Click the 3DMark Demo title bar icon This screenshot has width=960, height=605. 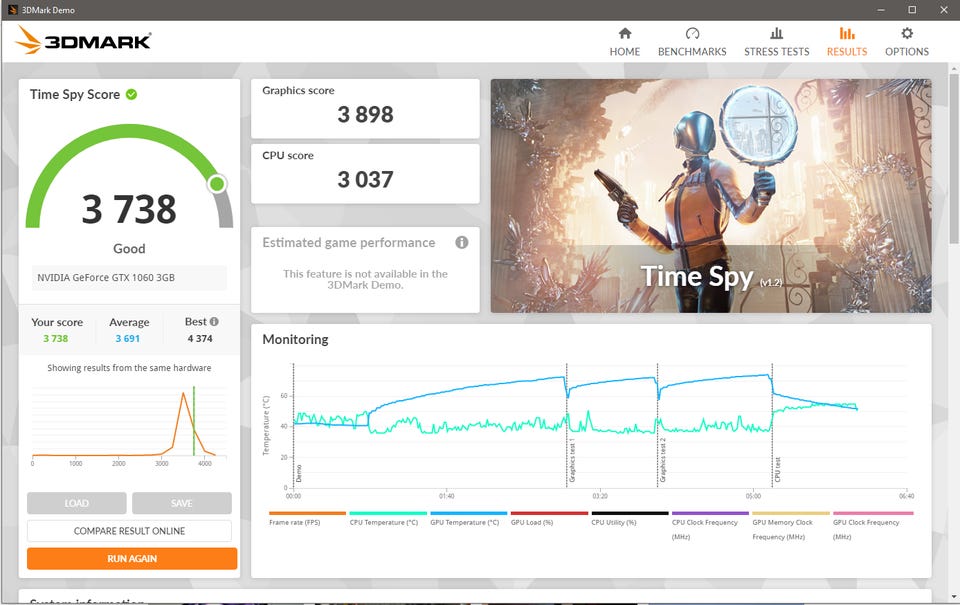point(12,10)
